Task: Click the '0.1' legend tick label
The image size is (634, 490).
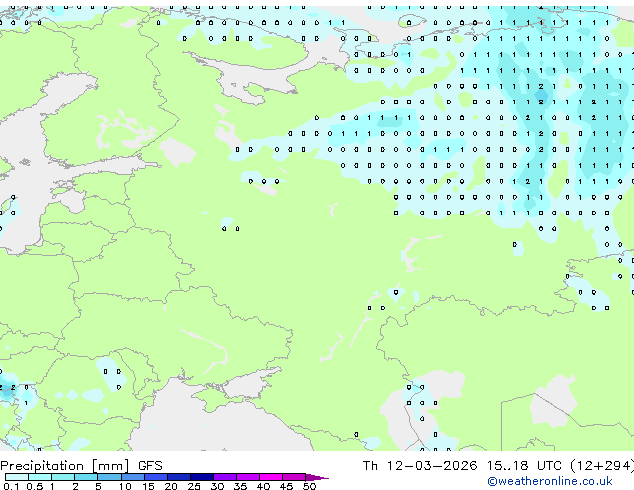Action: (11, 486)
